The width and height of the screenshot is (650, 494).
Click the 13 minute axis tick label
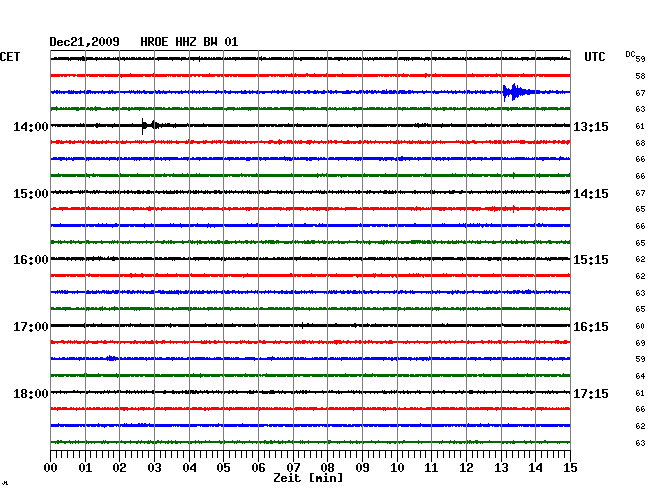(501, 467)
